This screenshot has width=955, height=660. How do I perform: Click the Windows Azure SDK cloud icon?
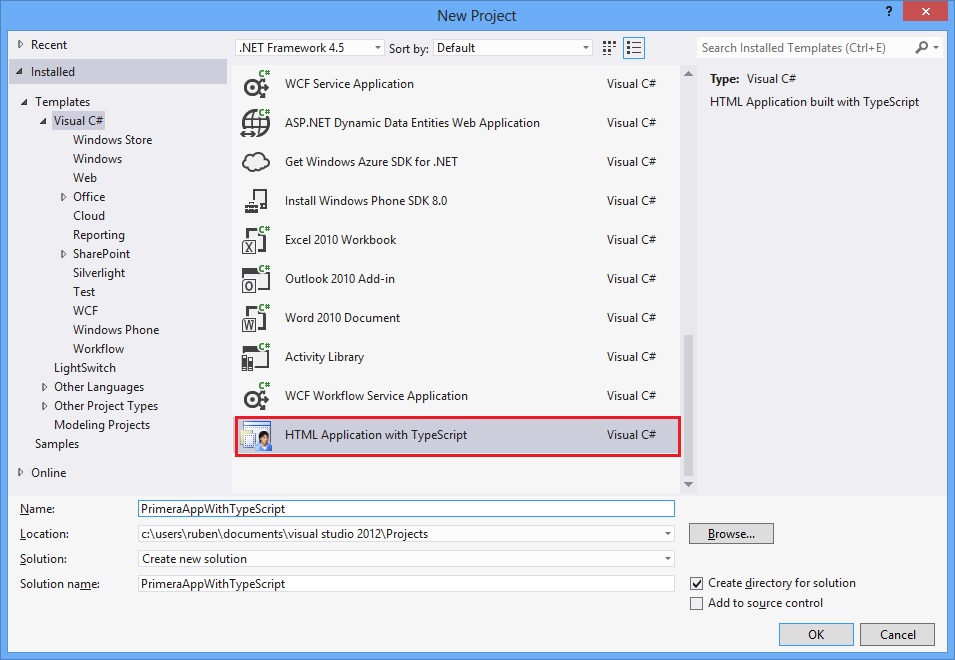pos(256,162)
